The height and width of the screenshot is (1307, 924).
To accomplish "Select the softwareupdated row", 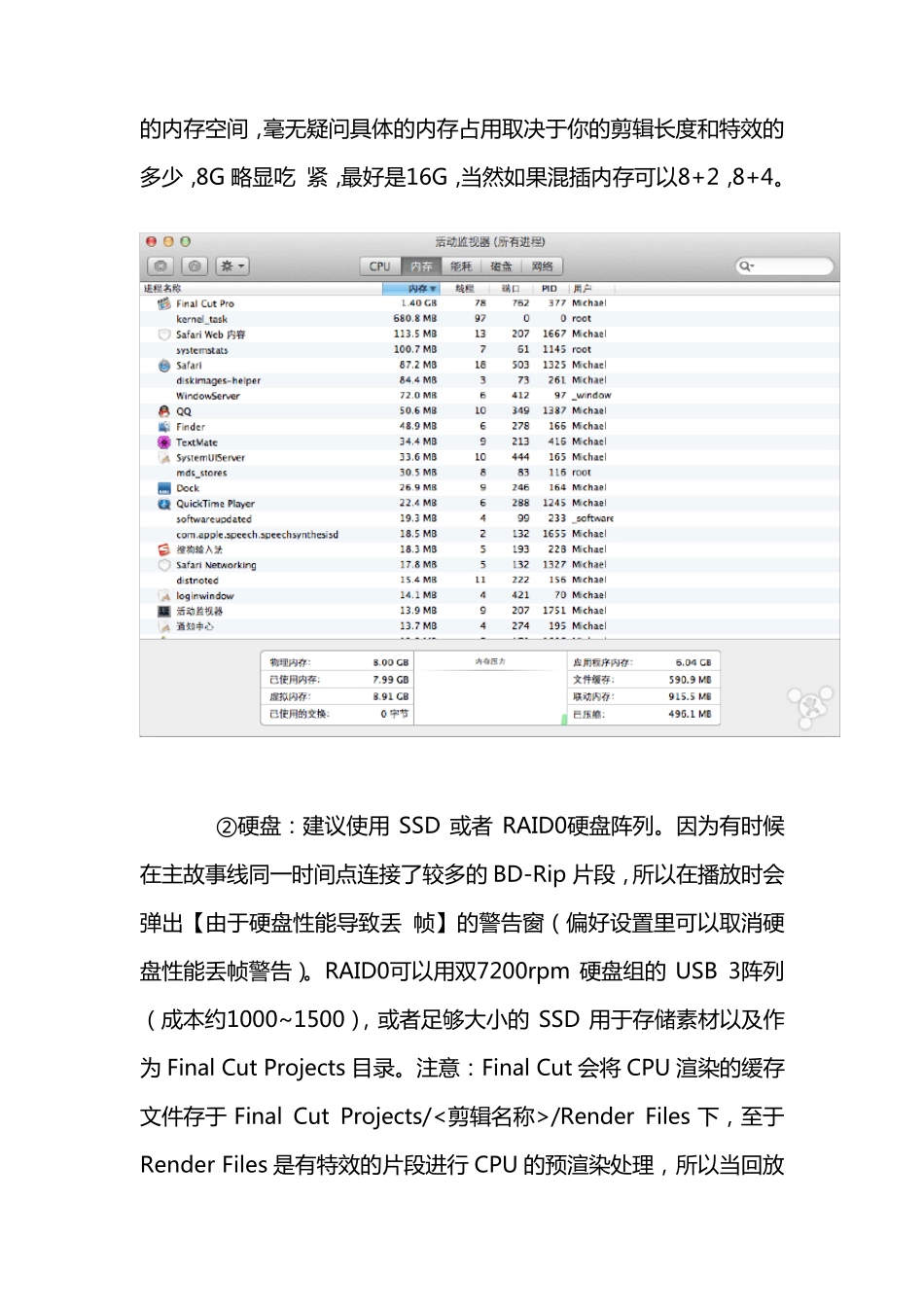I will point(489,518).
